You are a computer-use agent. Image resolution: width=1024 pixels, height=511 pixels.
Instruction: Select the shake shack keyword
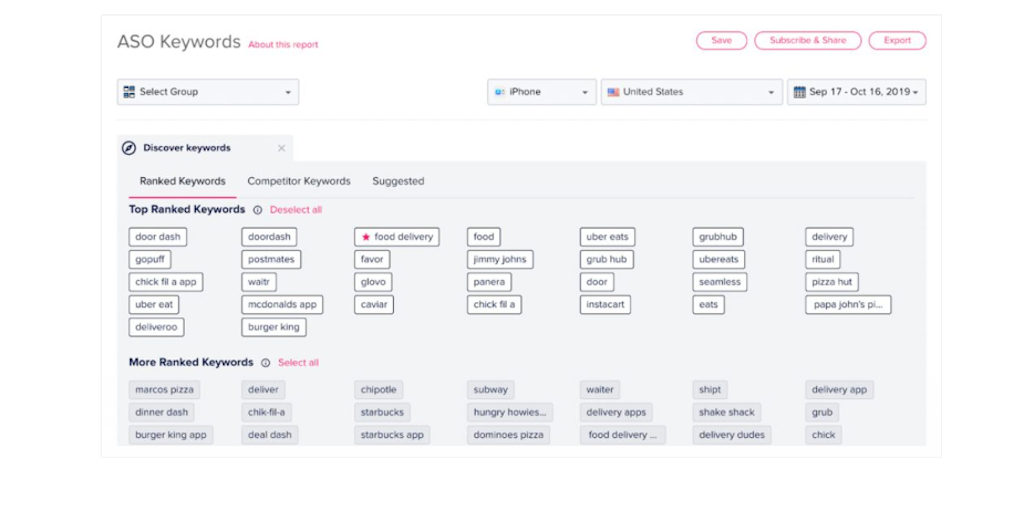[727, 413]
